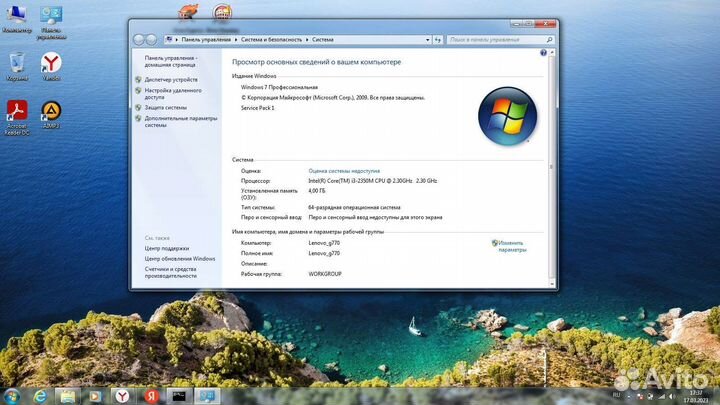Select the 'Service Pack 1' text

(258, 108)
